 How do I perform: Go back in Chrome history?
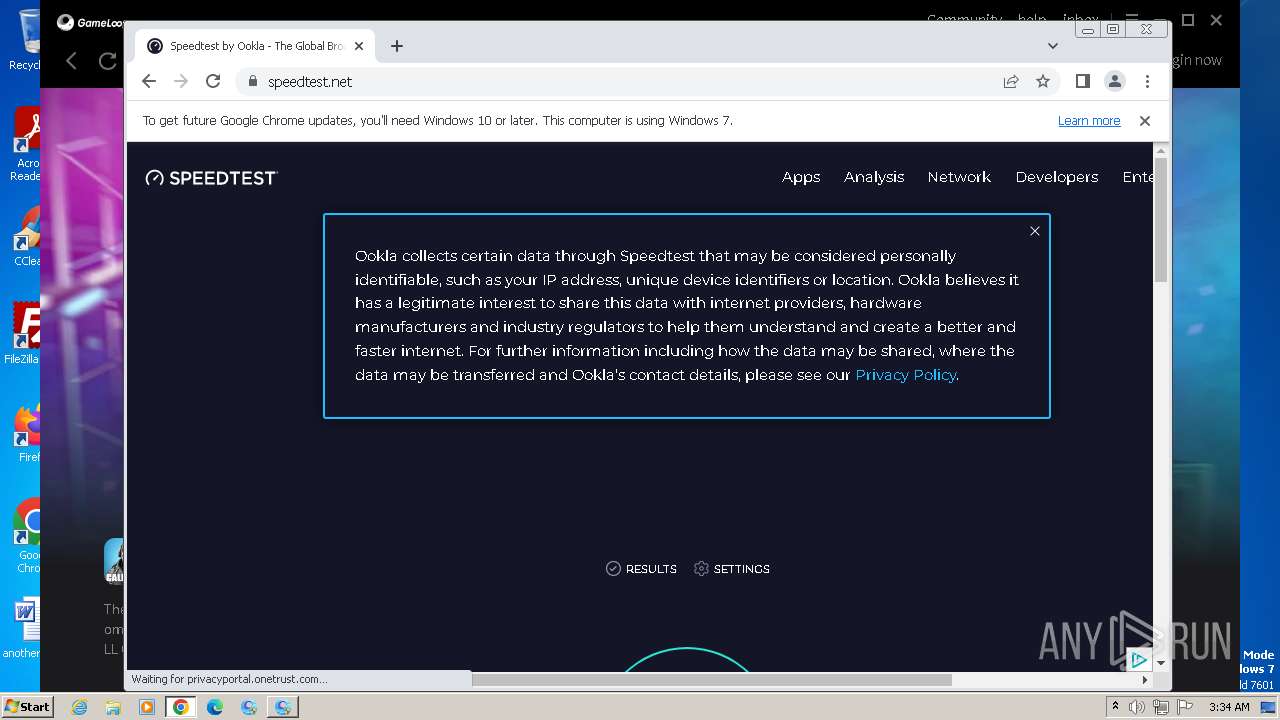(x=149, y=81)
